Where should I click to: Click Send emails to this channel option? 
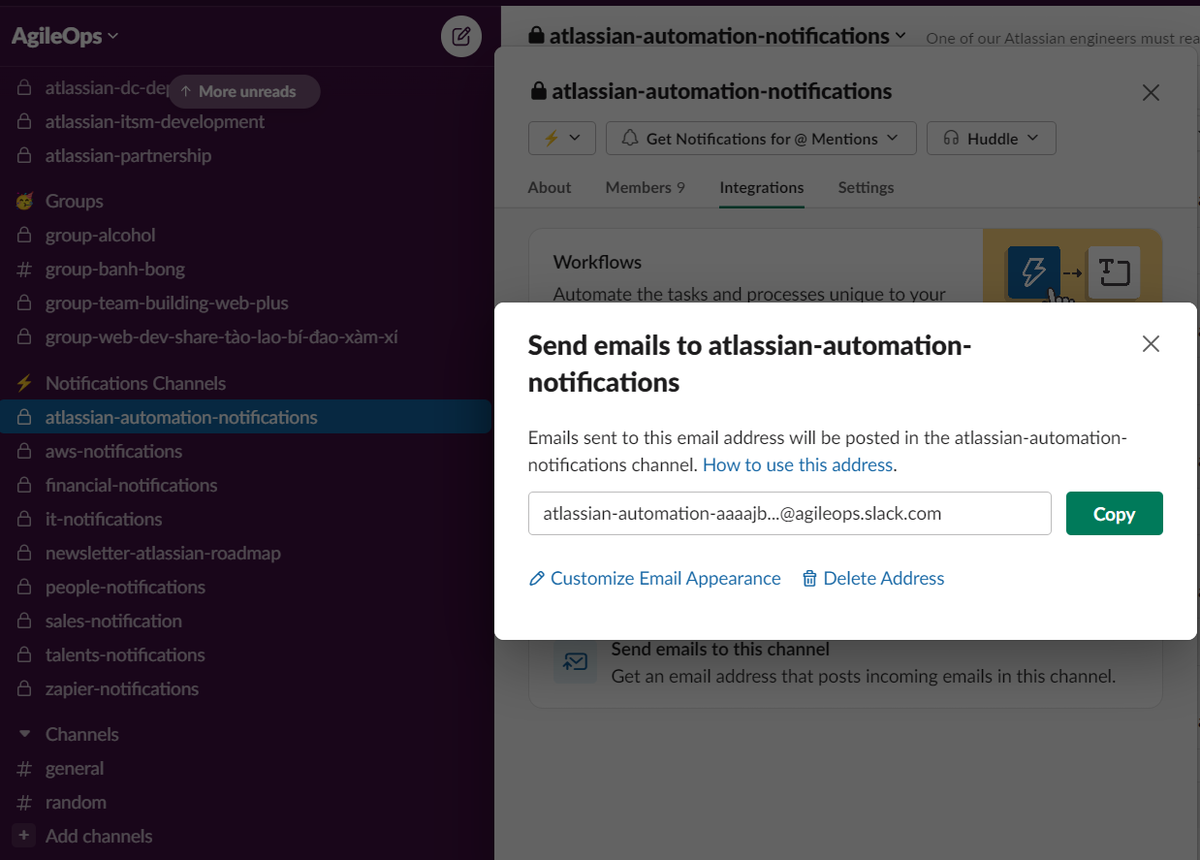(845, 662)
